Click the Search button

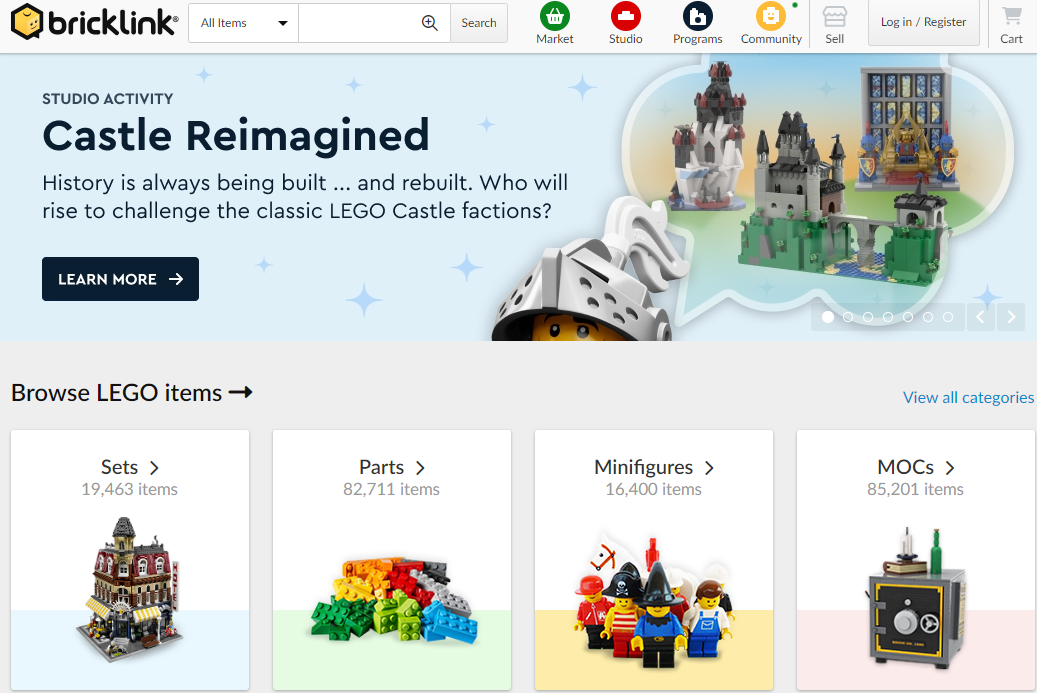(479, 23)
